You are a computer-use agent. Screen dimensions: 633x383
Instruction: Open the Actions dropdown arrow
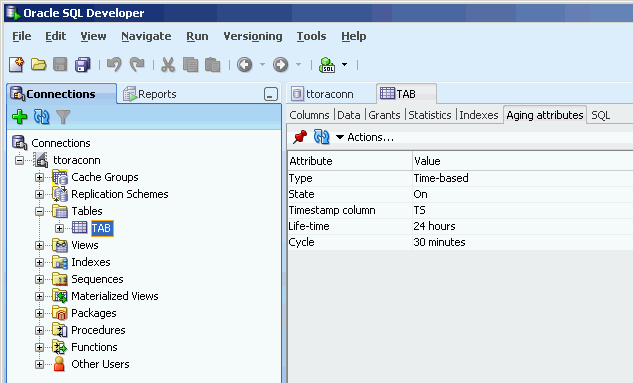(340, 137)
